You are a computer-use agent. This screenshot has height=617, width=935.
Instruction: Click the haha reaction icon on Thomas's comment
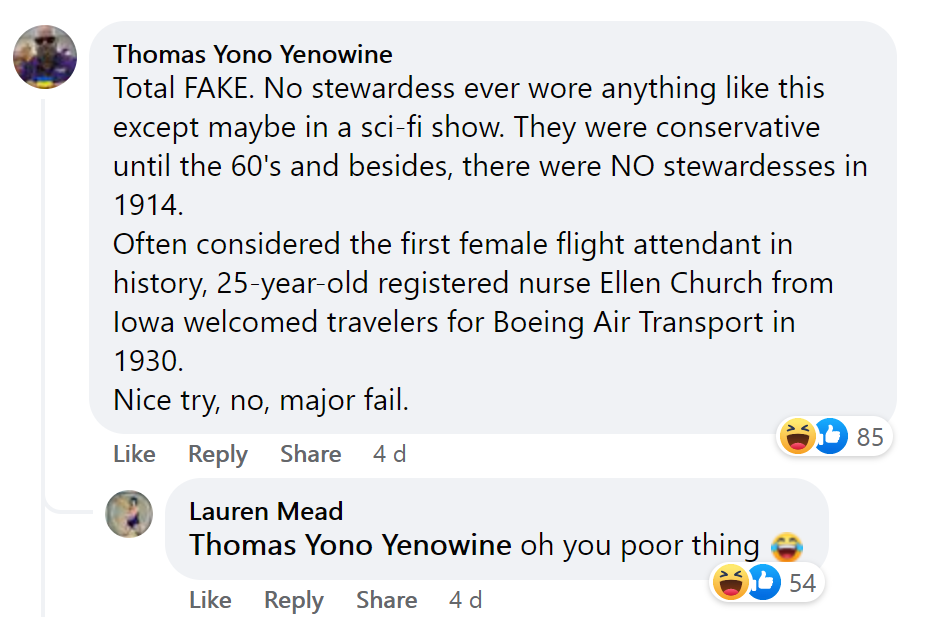click(x=797, y=436)
